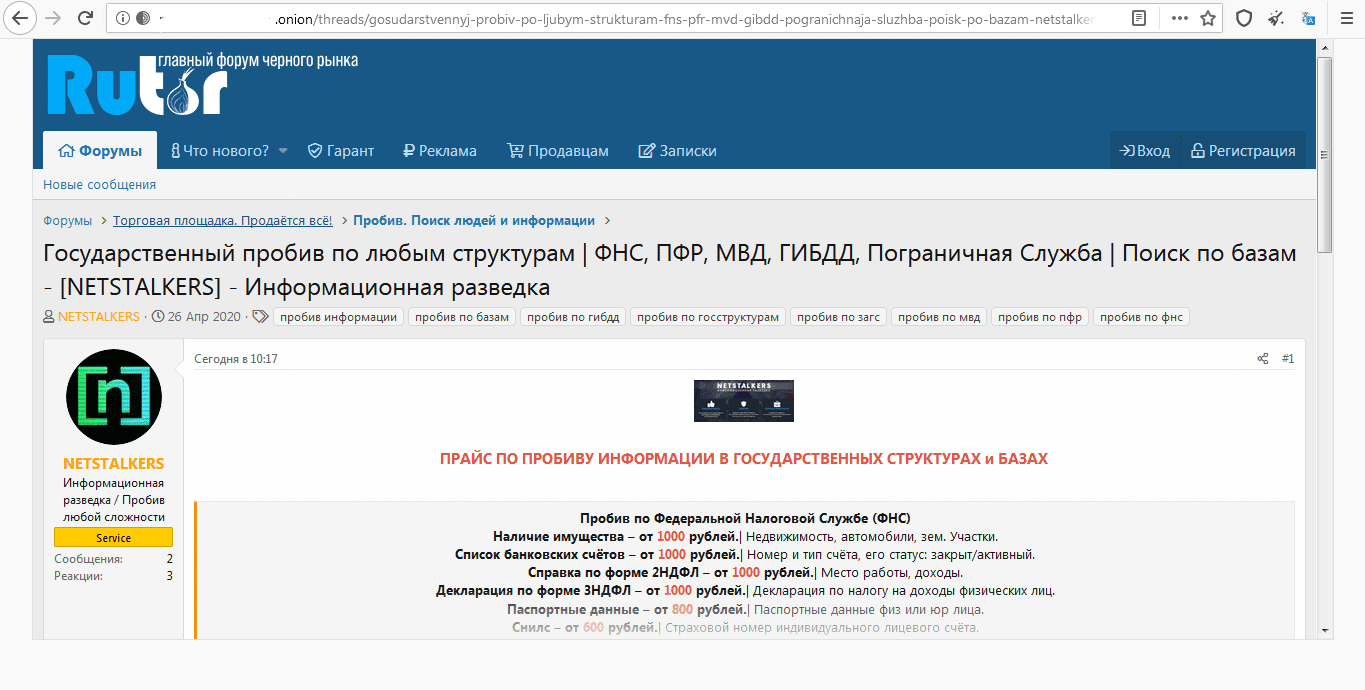Click the translate extension icon in toolbar
1365x690 pixels.
(1309, 18)
